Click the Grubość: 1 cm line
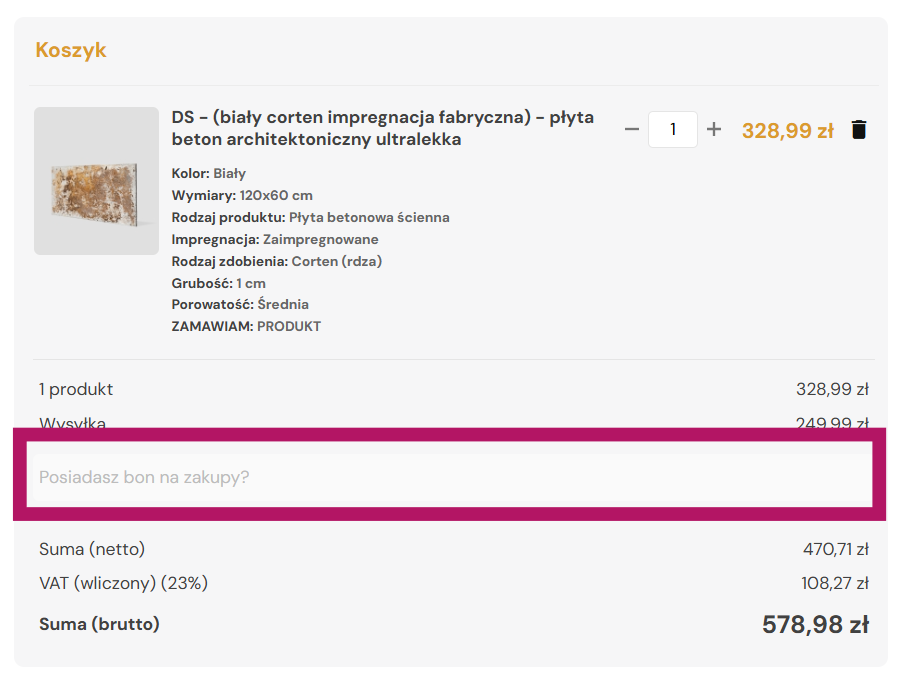Screen dimensions: 912x678 [x=219, y=284]
